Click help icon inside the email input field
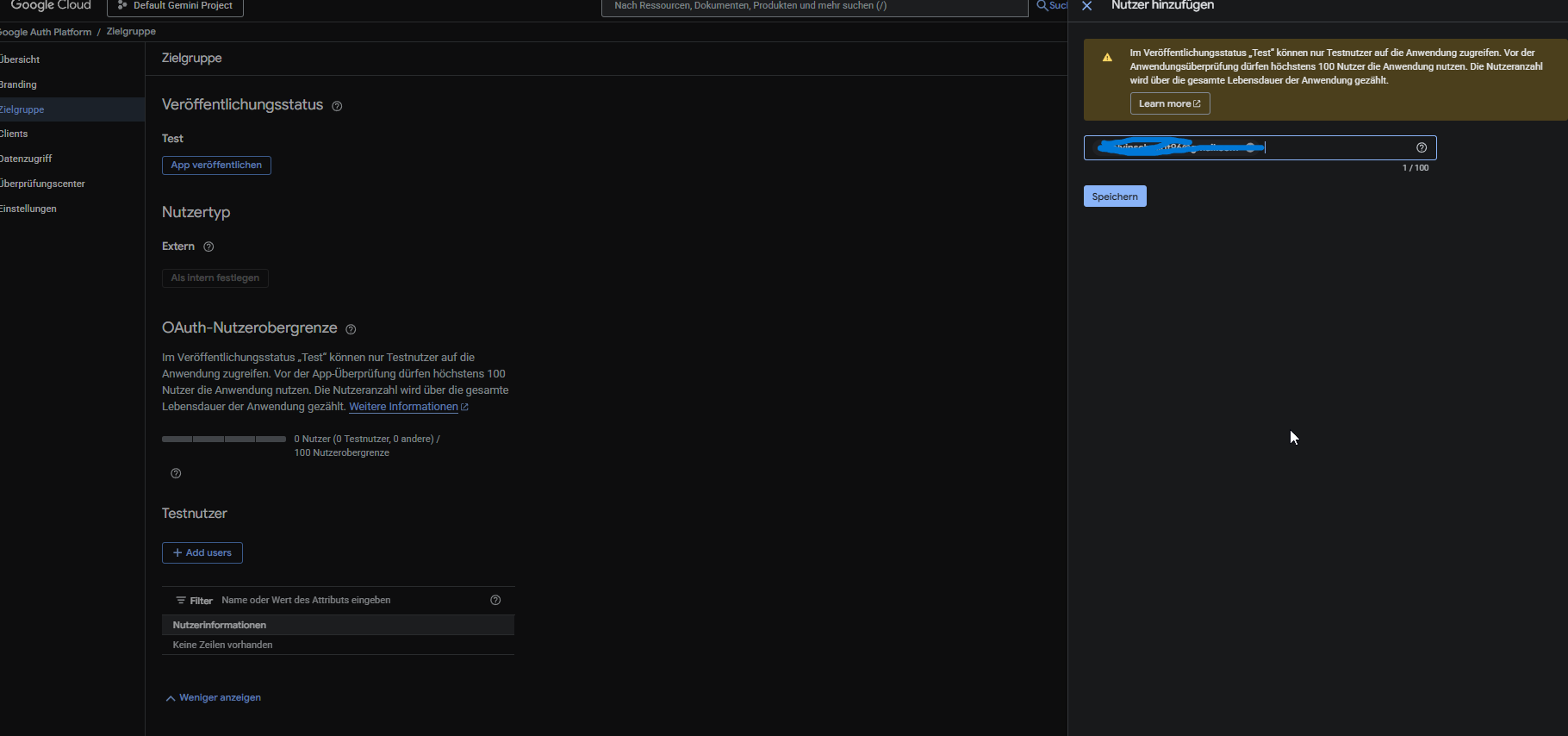The image size is (1568, 736). point(1422,147)
